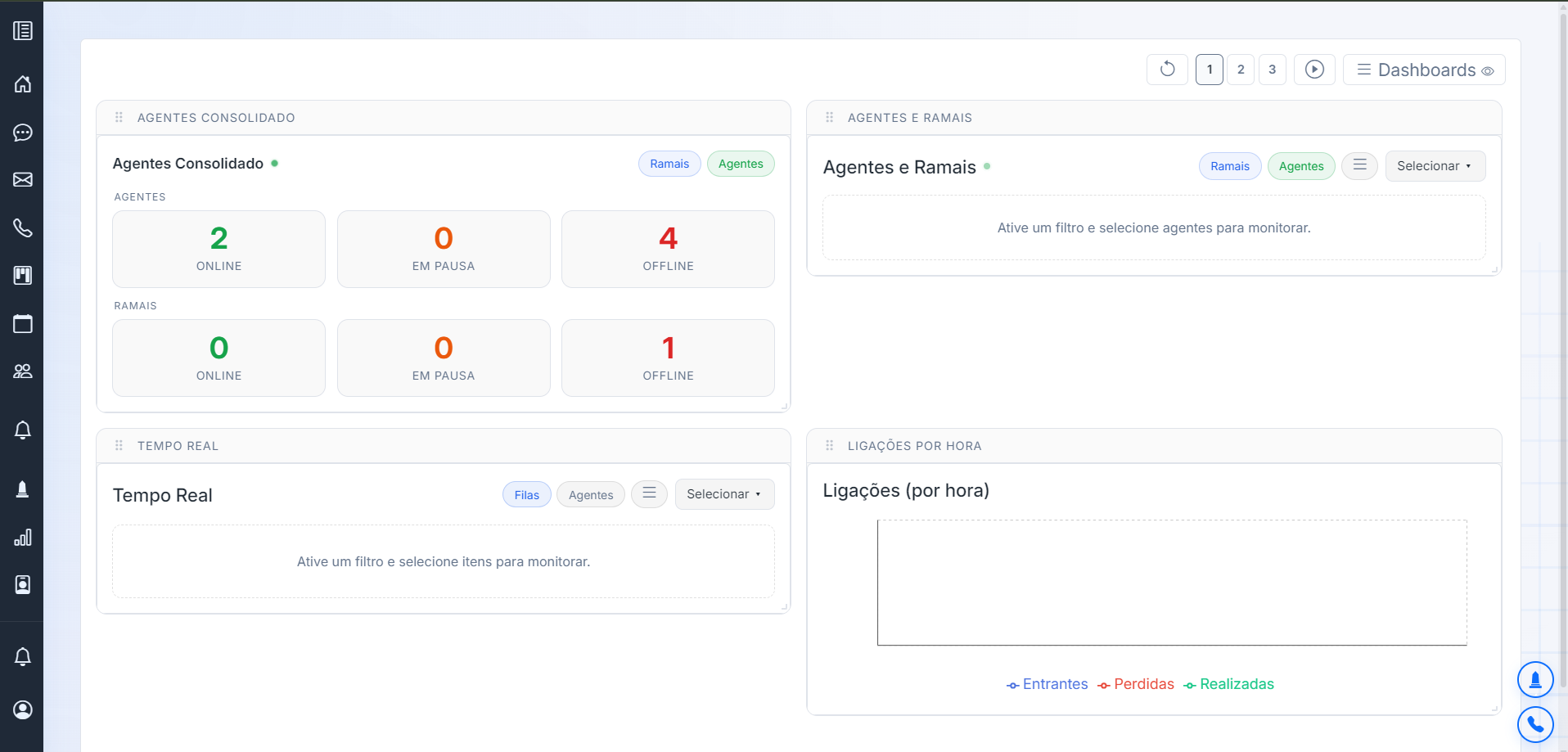The image size is (1568, 752).
Task: Open reports bar chart icon in sidebar
Action: tap(23, 537)
